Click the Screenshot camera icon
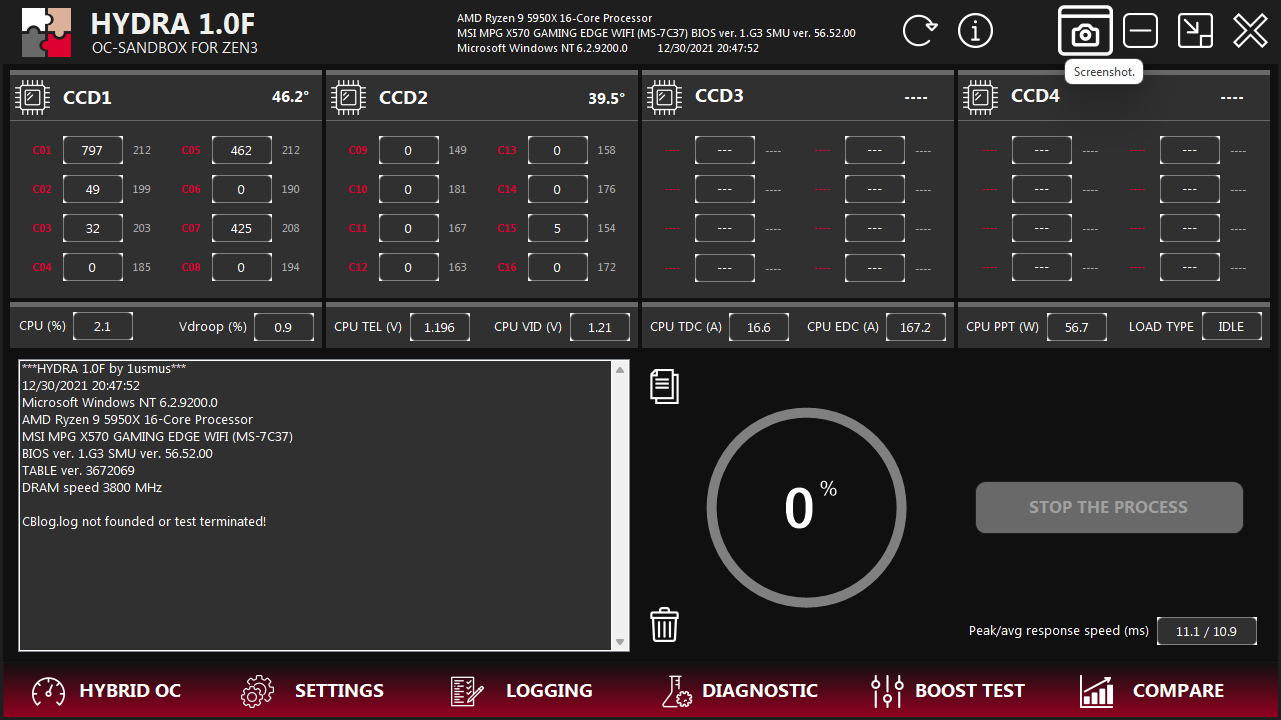 1085,31
